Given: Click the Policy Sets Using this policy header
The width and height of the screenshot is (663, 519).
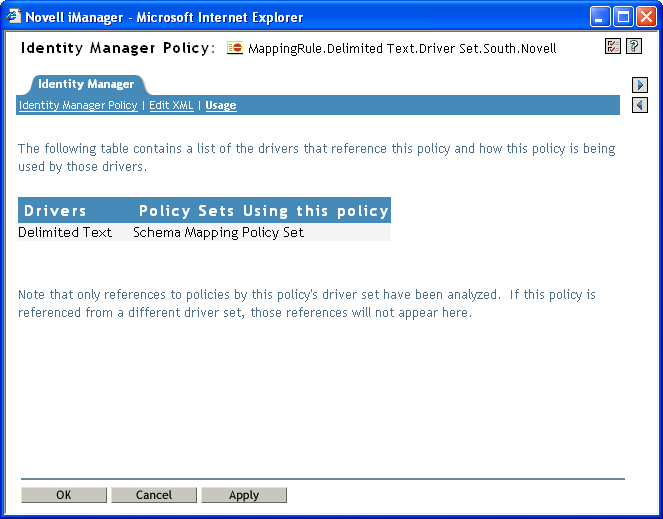Looking at the screenshot, I should click(x=263, y=211).
